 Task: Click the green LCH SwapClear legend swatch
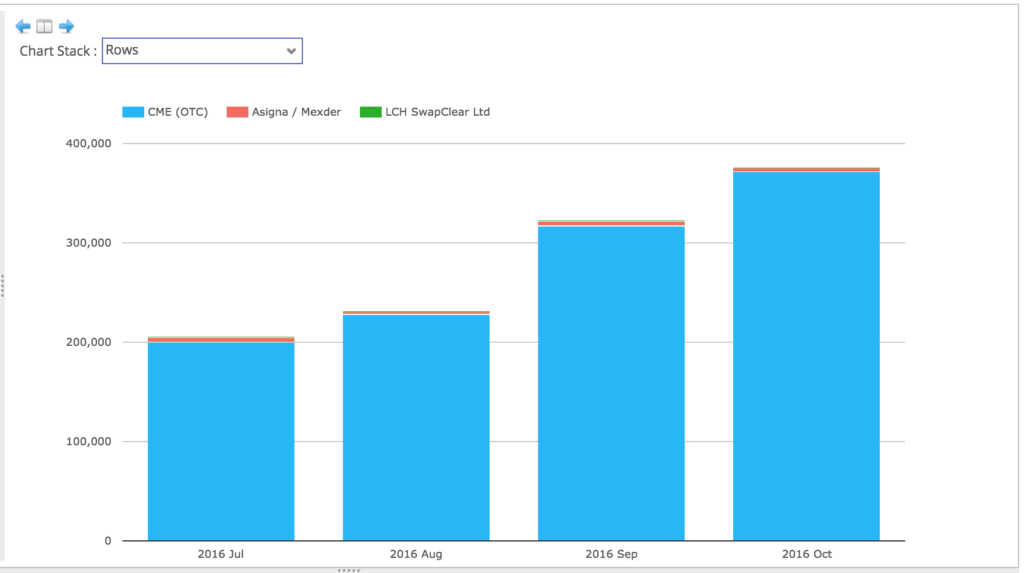pos(370,112)
